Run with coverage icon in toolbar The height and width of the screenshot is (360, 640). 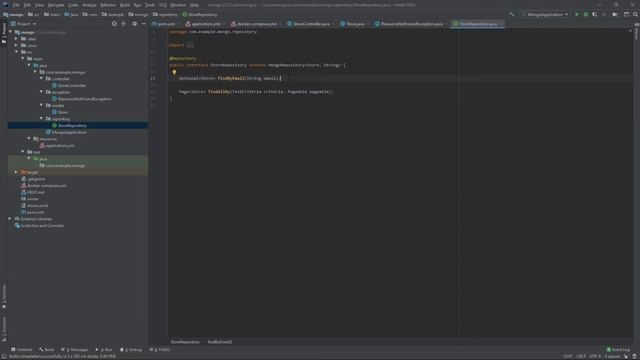coord(595,14)
